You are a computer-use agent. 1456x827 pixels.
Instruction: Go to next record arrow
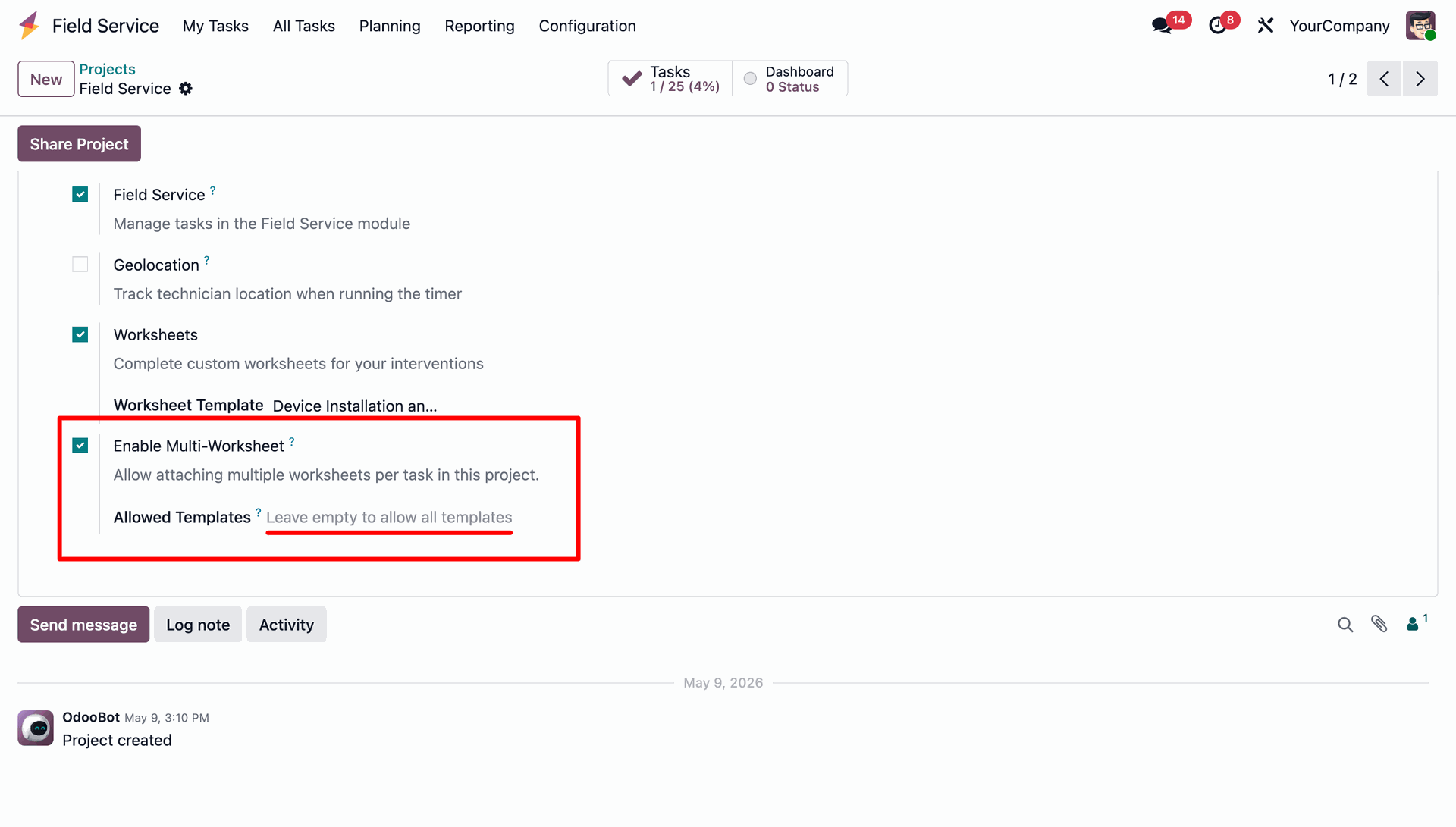click(x=1420, y=79)
